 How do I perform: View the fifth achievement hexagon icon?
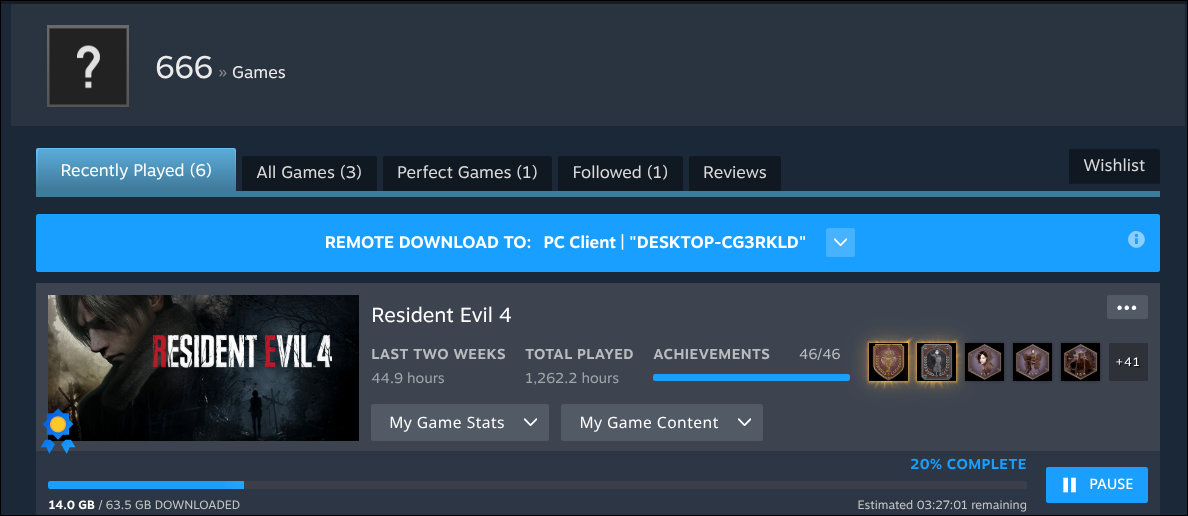point(1080,362)
